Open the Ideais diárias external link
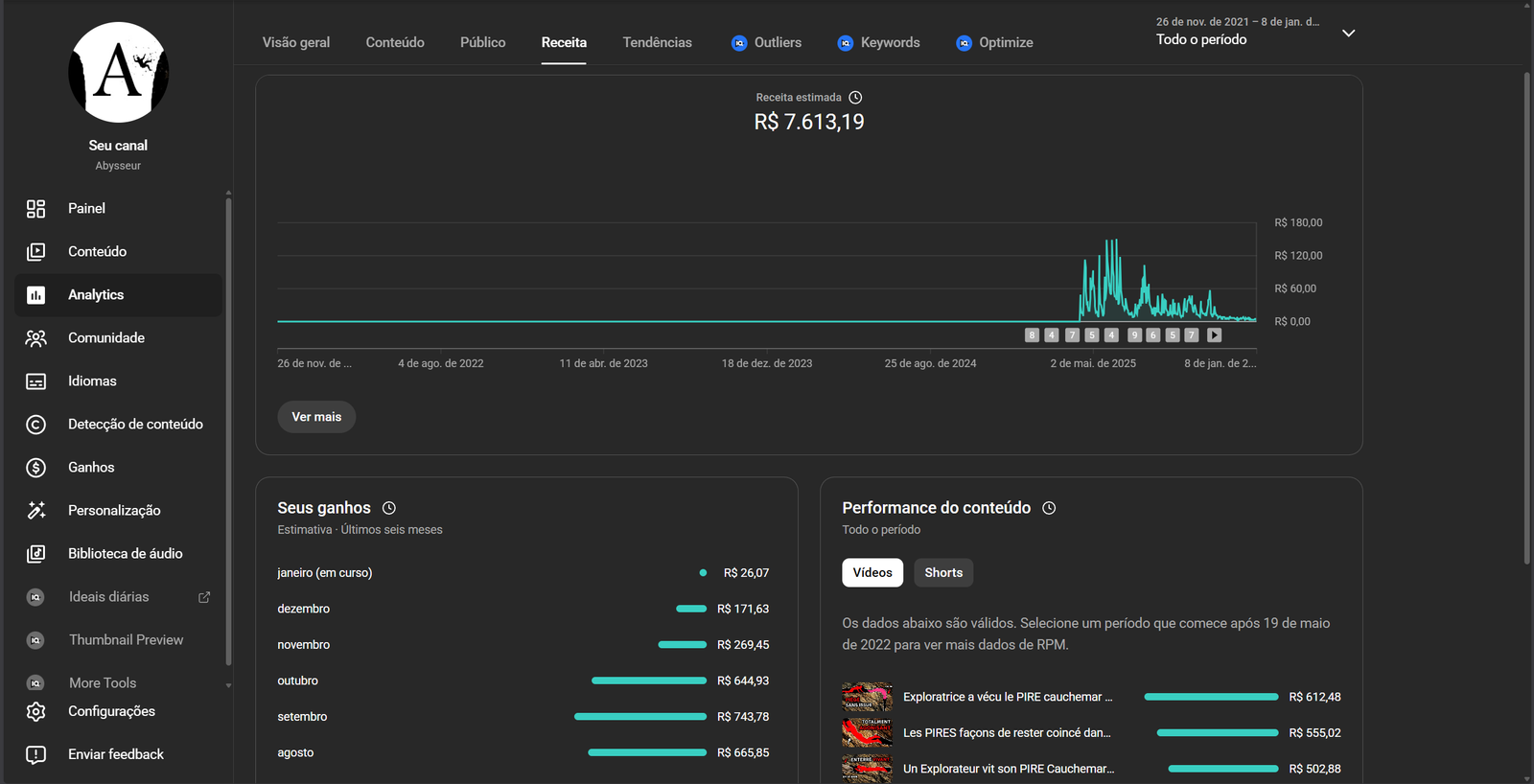1534x784 pixels. pyautogui.click(x=204, y=597)
